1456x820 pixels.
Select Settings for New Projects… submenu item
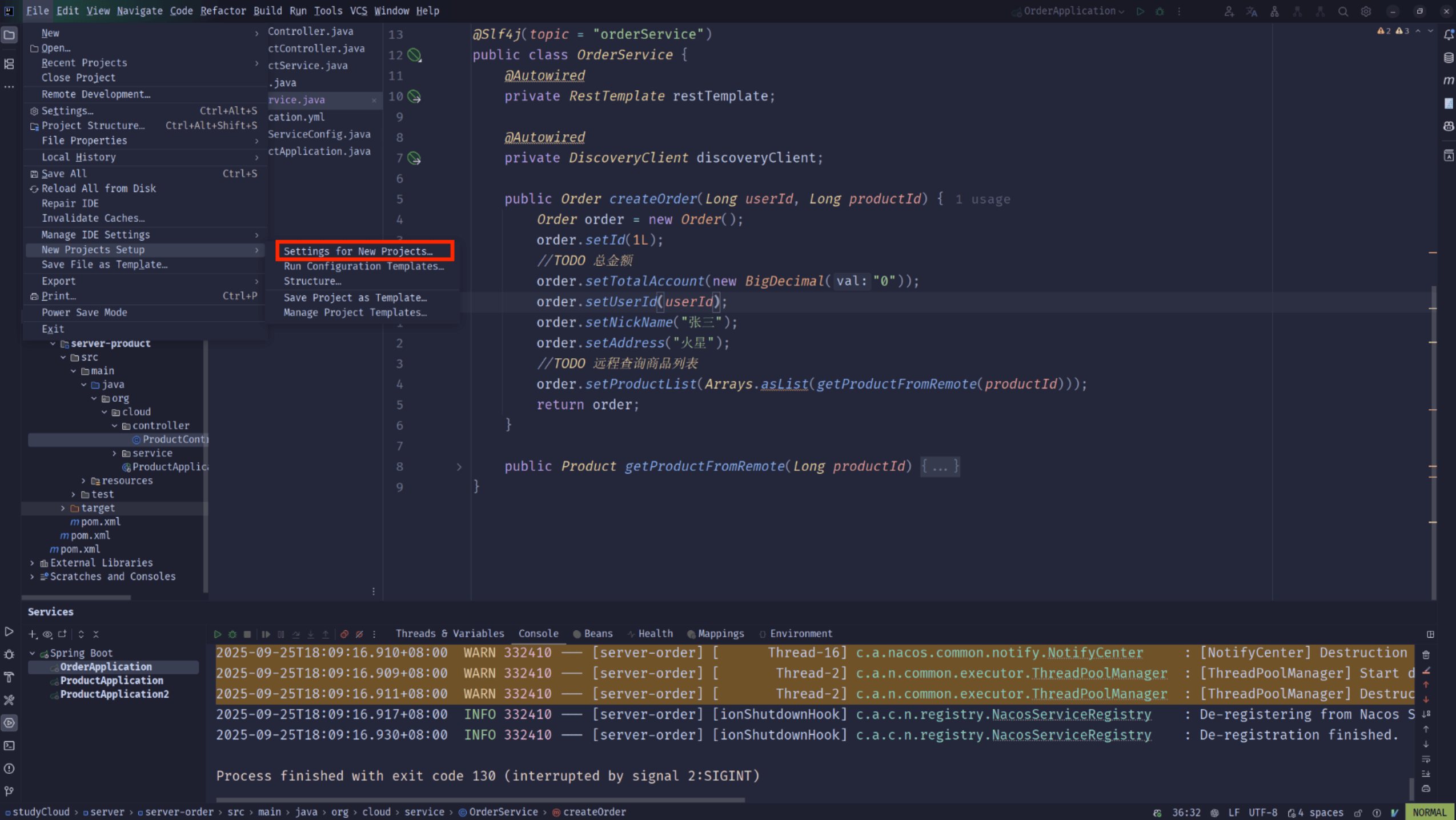(x=358, y=251)
